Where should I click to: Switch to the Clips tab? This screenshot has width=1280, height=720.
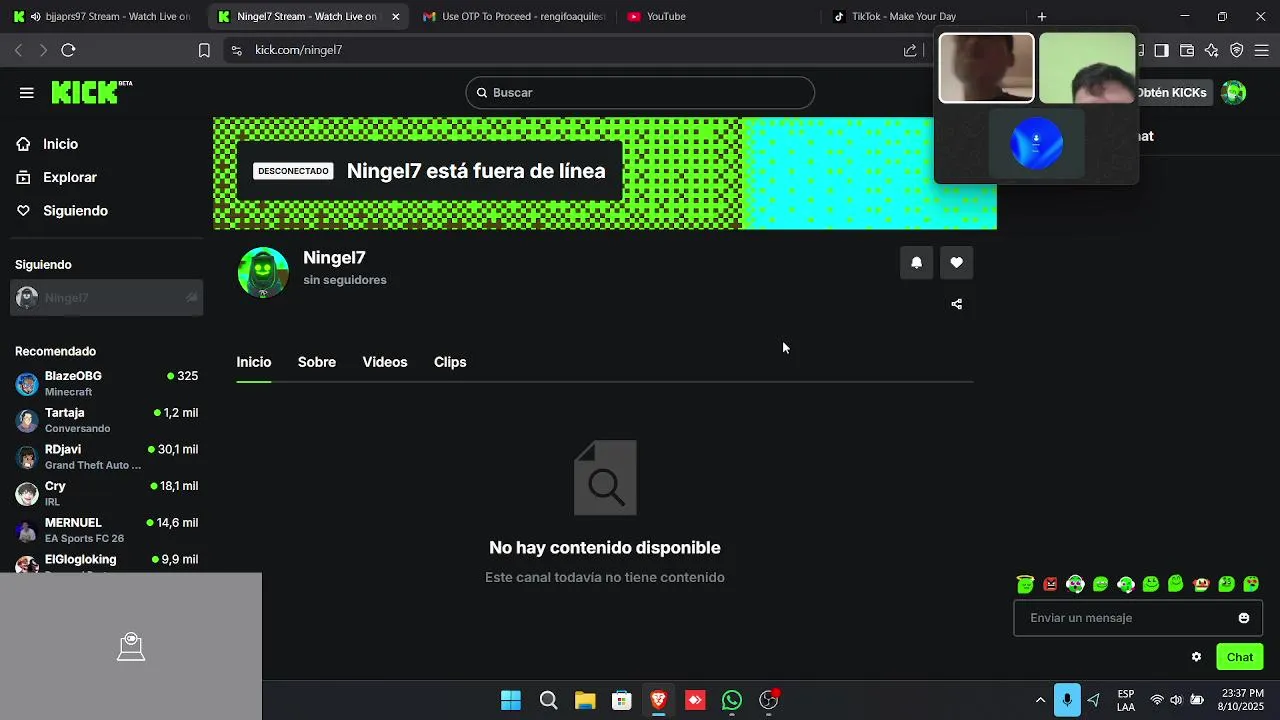point(450,362)
